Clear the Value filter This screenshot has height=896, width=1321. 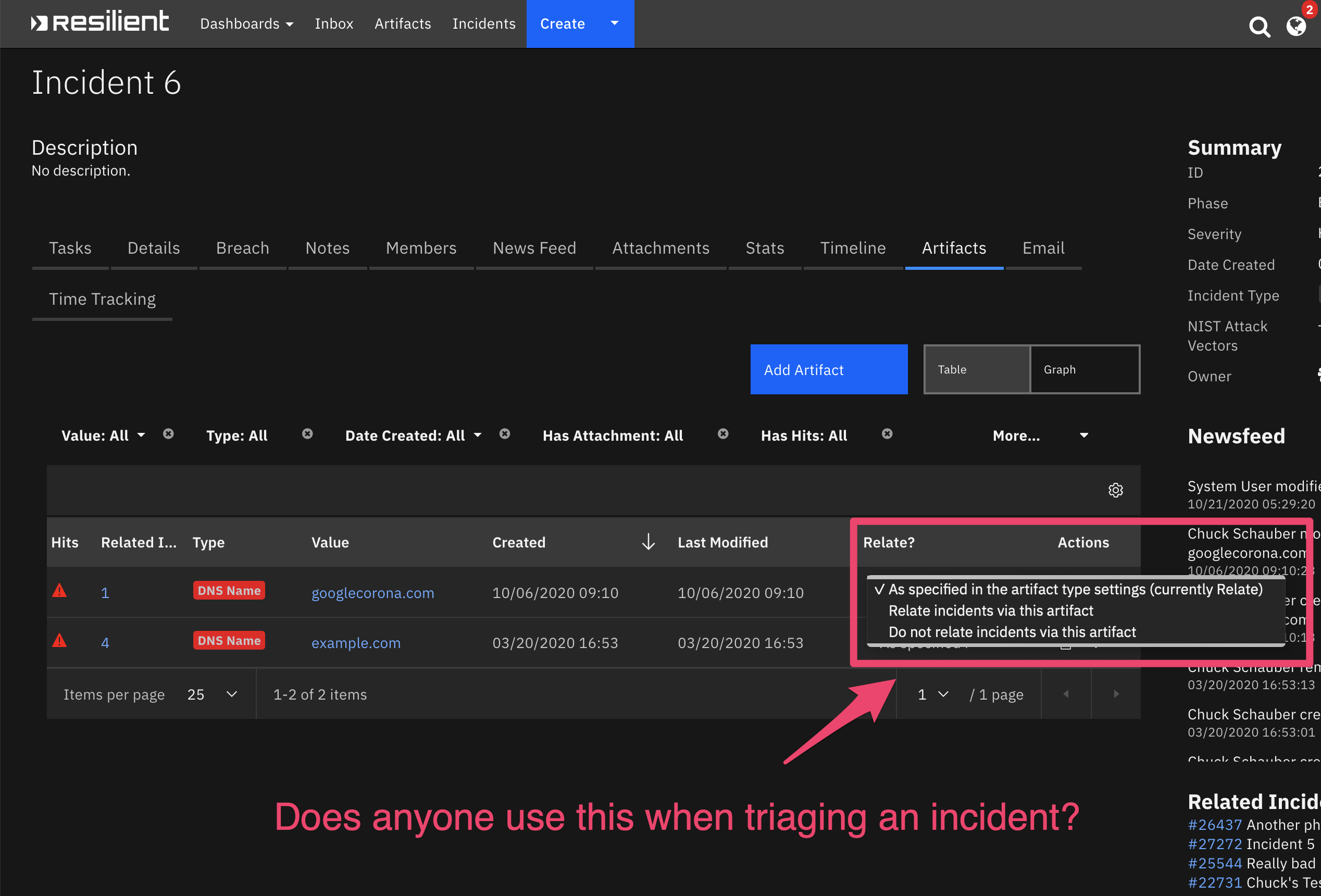pyautogui.click(x=168, y=434)
